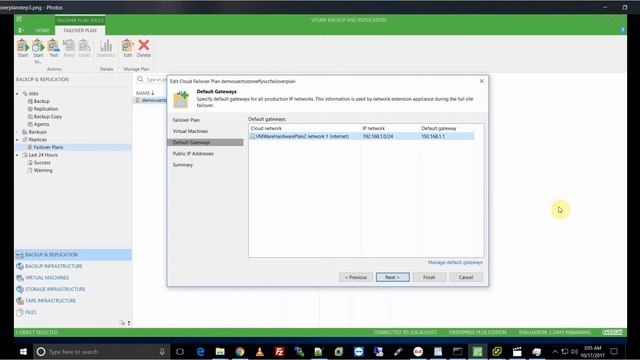Open the Virtual Machines view

point(73,278)
